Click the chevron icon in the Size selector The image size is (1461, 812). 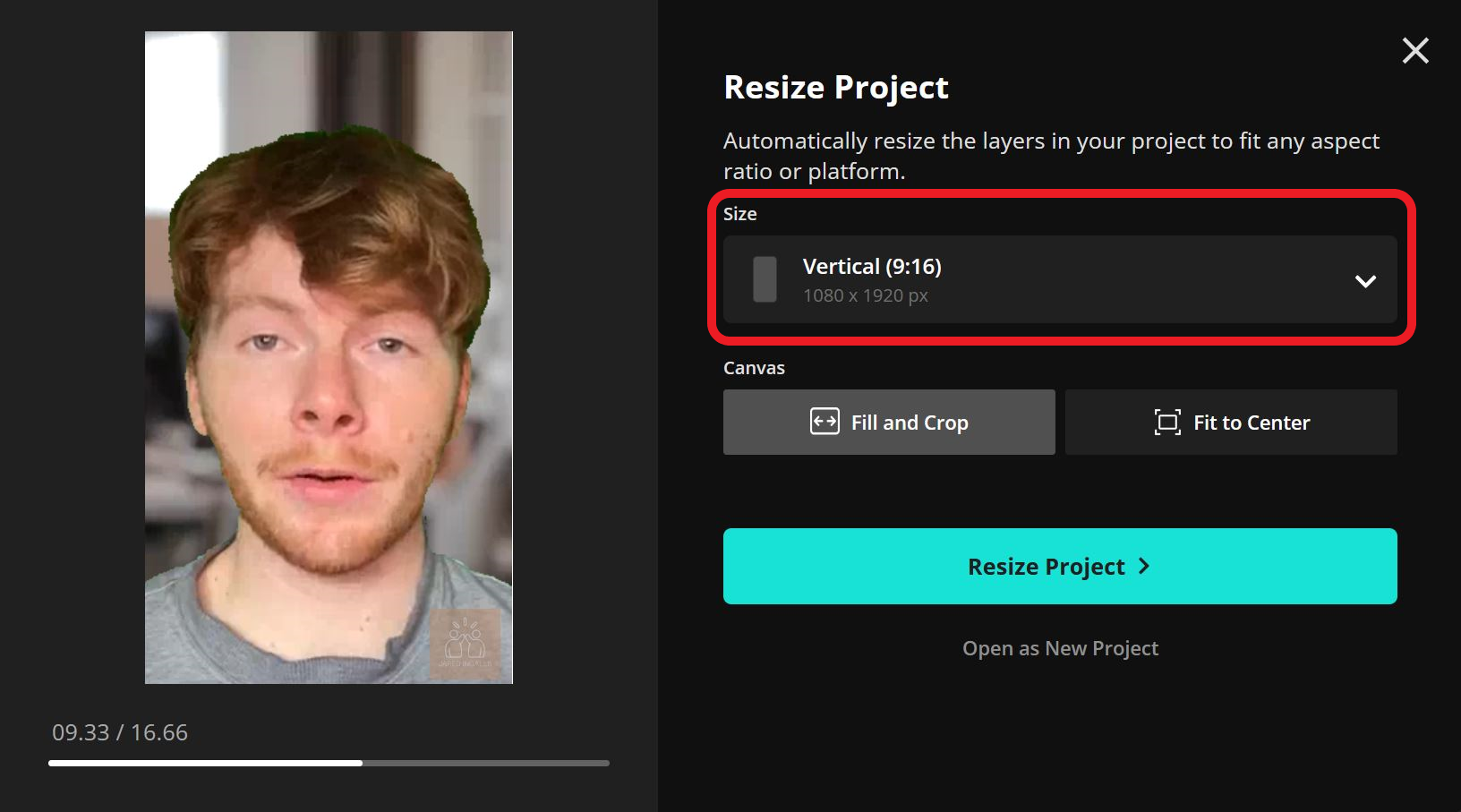coord(1366,281)
